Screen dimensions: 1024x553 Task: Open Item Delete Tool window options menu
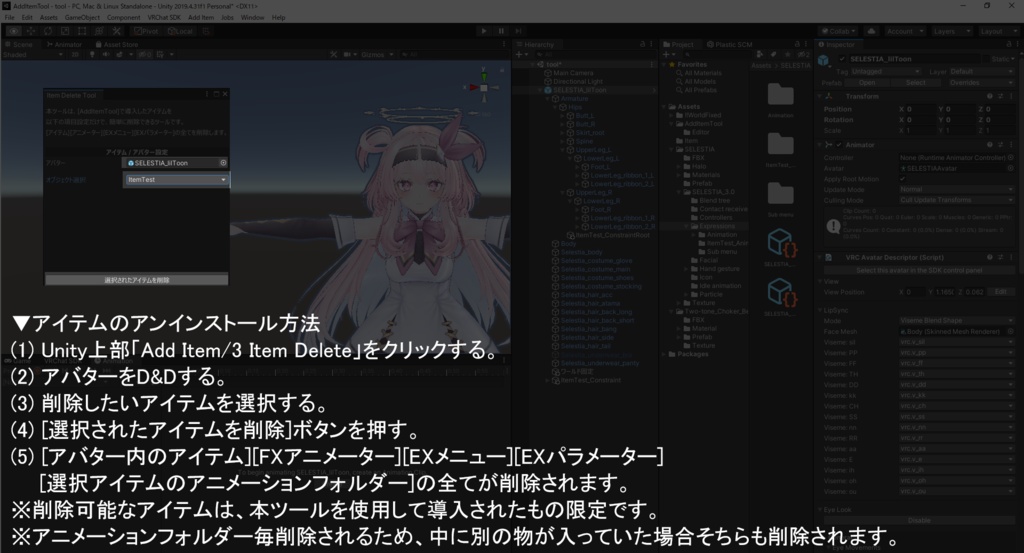tap(207, 95)
